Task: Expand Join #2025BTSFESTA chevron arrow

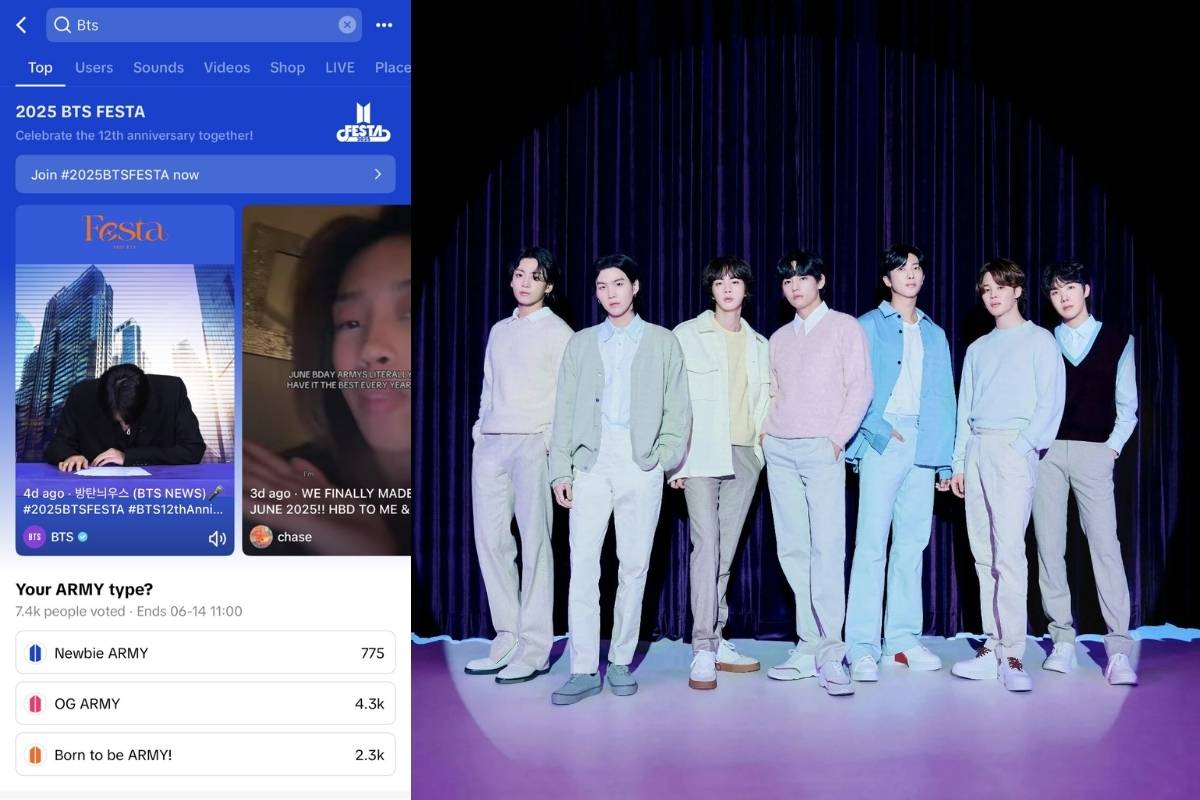Action: click(378, 174)
